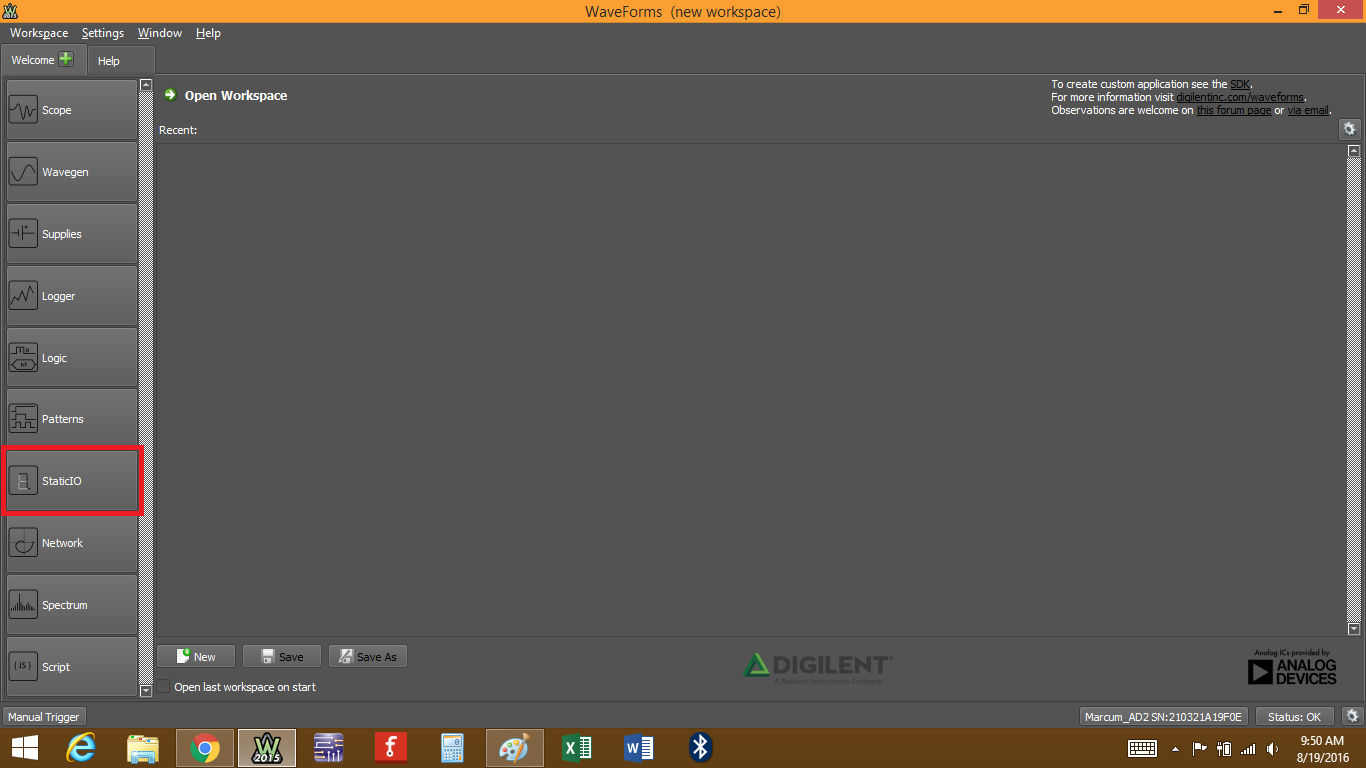Open the system volume icon
This screenshot has width=1366, height=768.
point(1272,748)
